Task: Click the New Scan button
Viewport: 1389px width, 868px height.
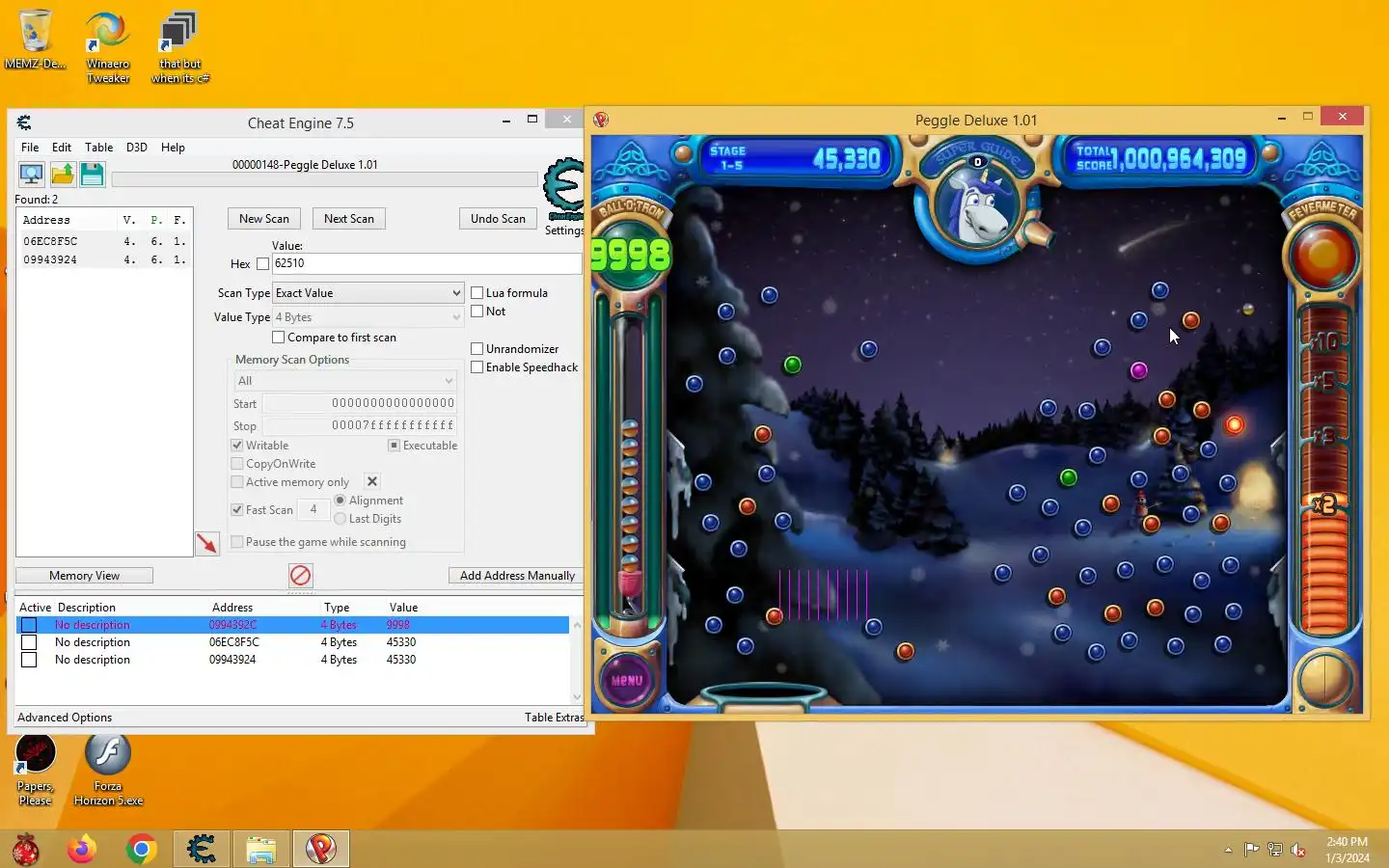Action: (264, 219)
